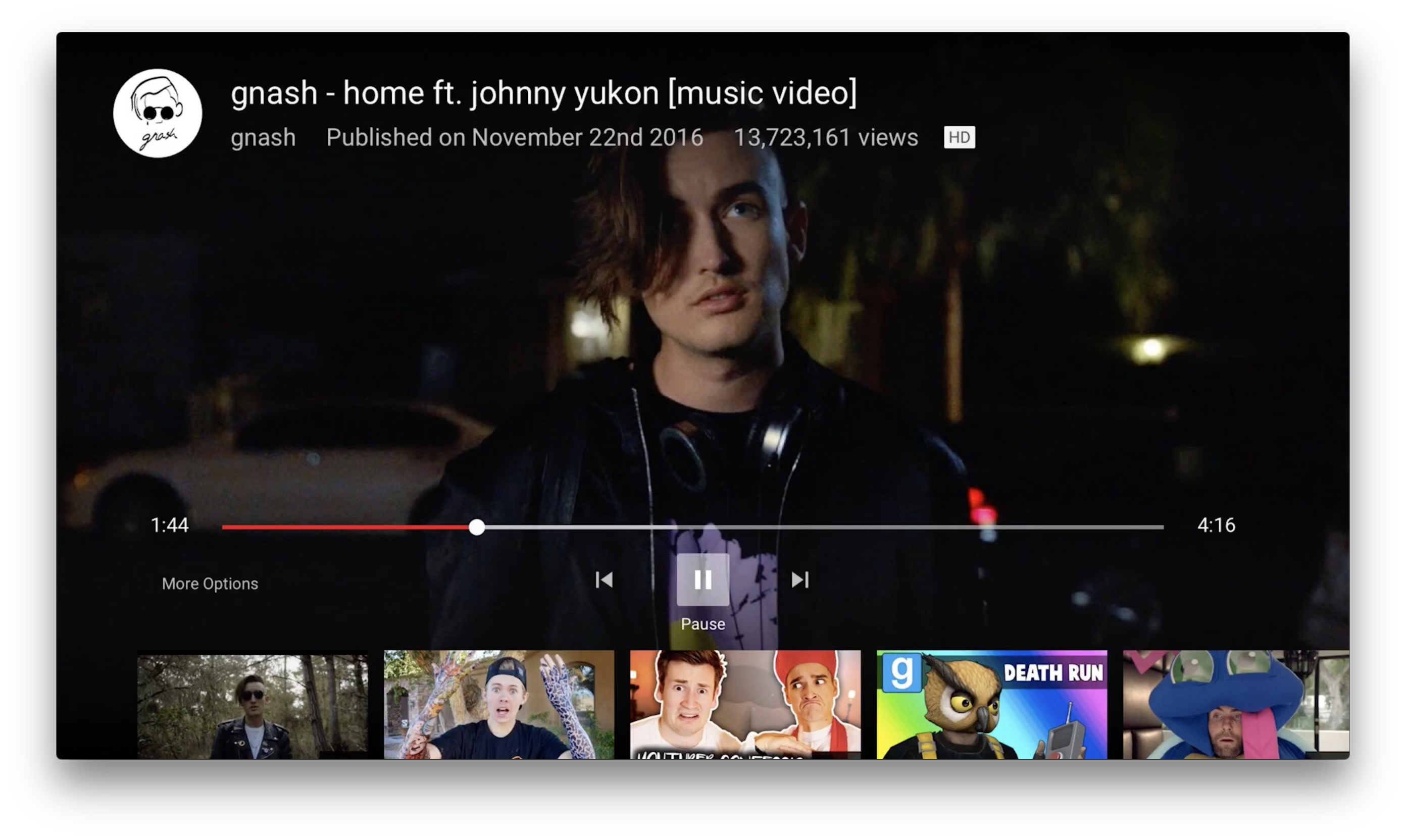Click the 1:44 elapsed time label

point(170,526)
